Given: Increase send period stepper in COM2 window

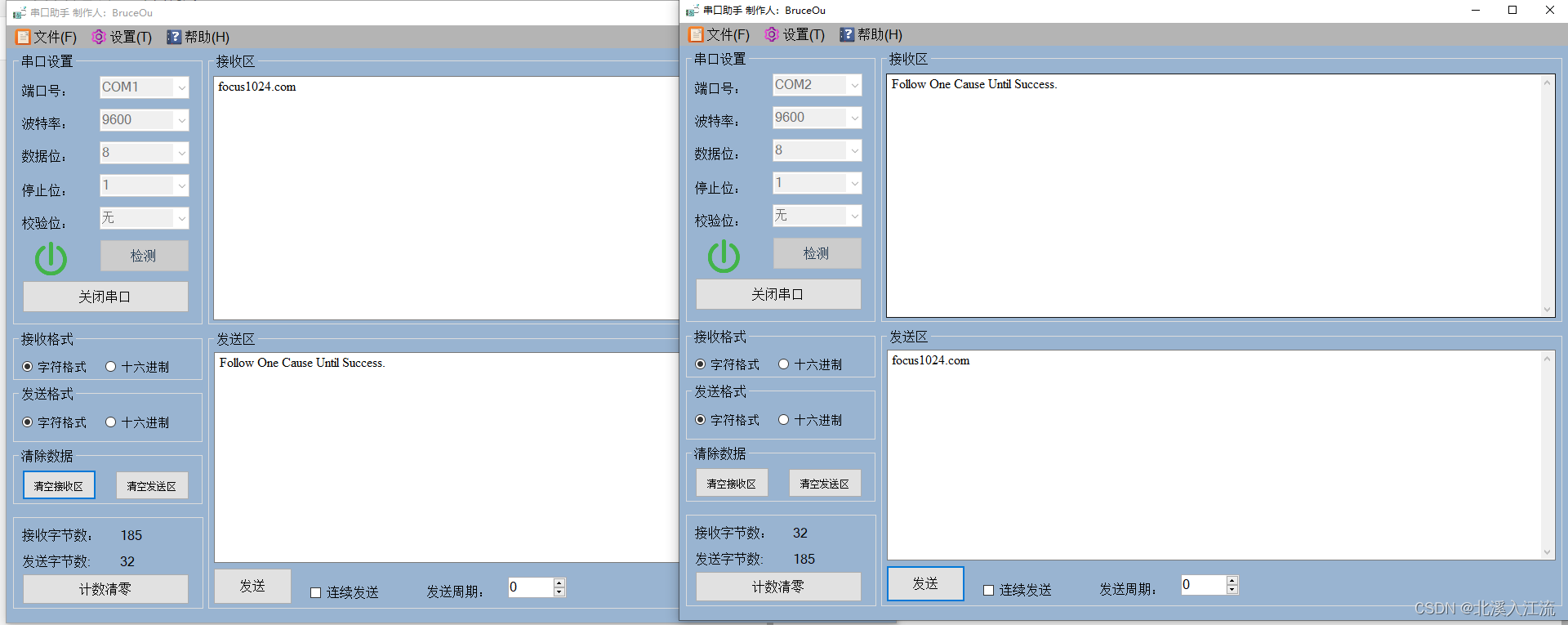Looking at the screenshot, I should (x=1232, y=581).
